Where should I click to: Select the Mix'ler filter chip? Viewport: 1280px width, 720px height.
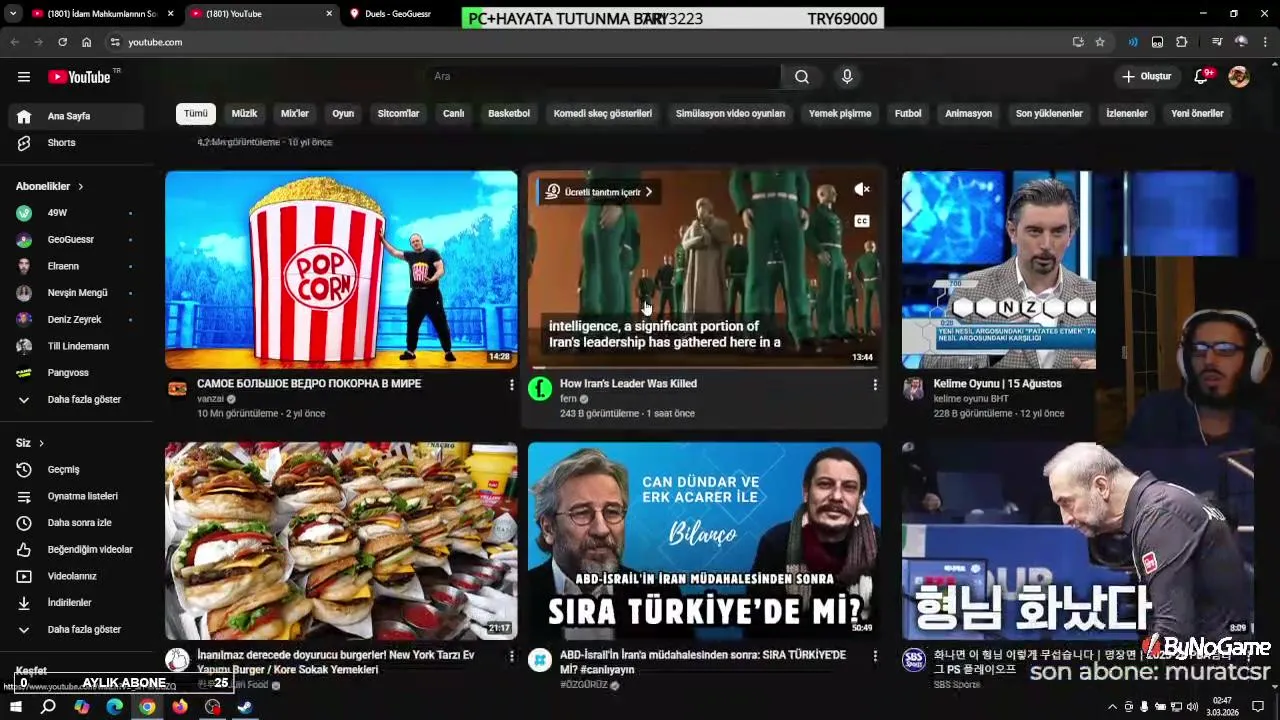click(295, 114)
